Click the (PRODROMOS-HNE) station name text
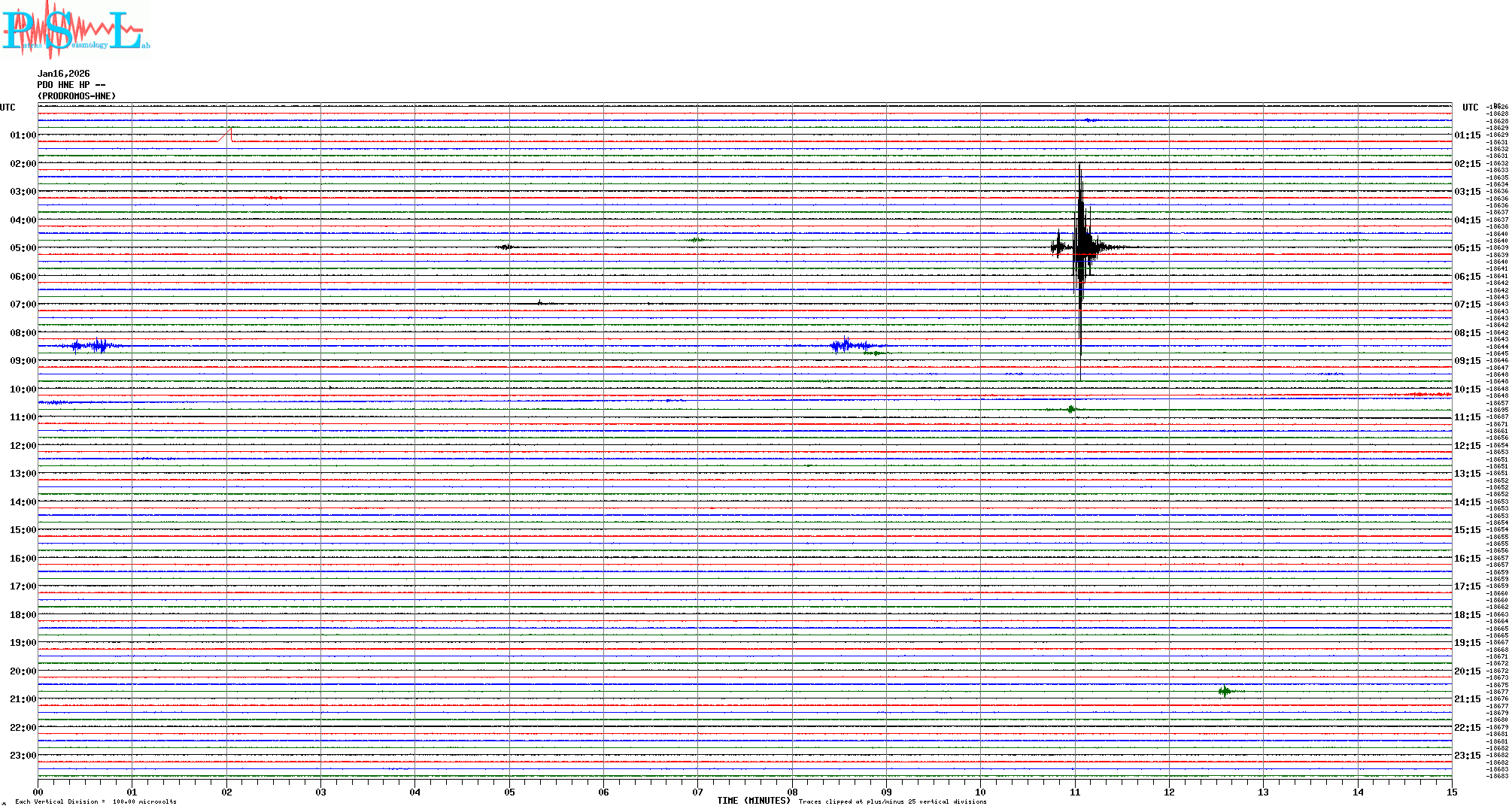Screen dimensions: 1512x812 77,96
